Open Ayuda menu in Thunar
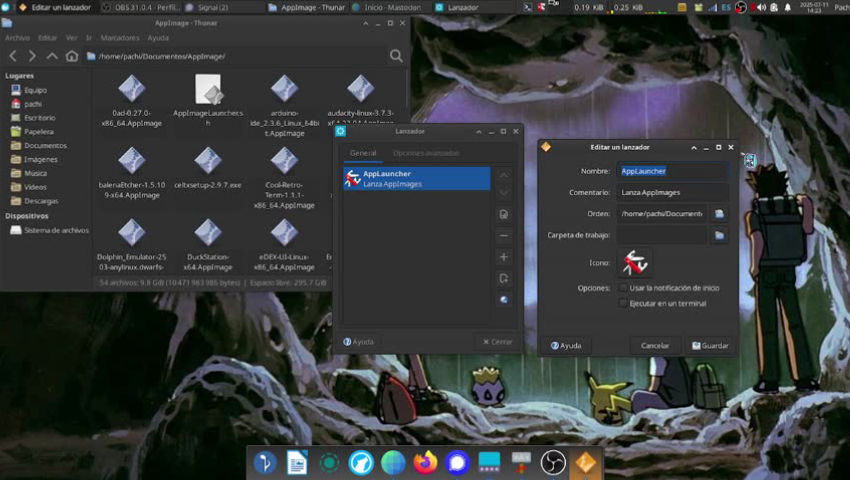This screenshot has width=850, height=480. click(x=158, y=38)
